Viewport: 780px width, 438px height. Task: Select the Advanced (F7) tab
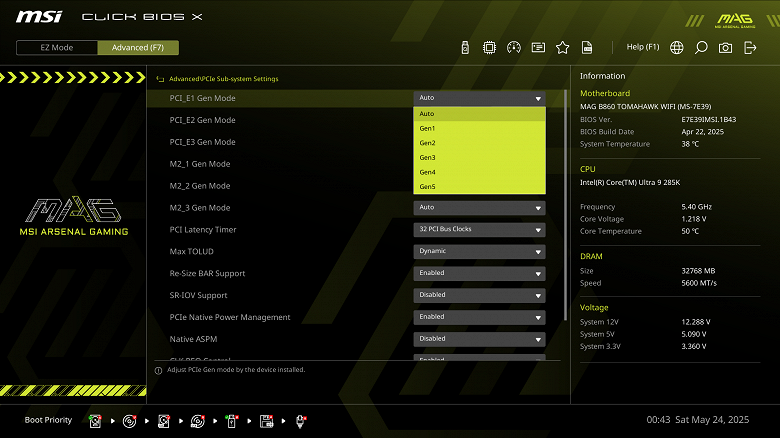coord(138,47)
